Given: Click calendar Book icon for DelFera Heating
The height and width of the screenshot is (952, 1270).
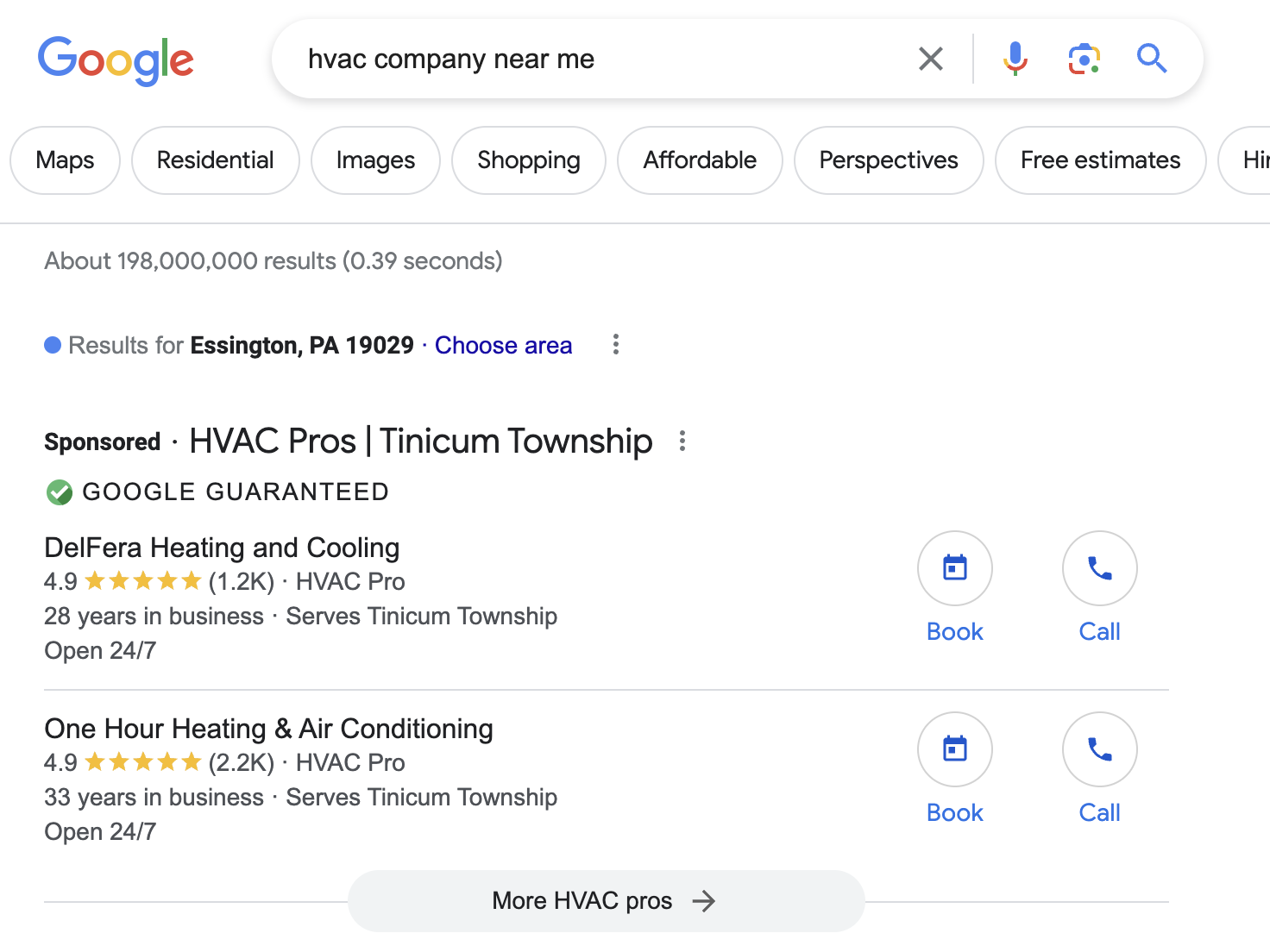Looking at the screenshot, I should 955,568.
